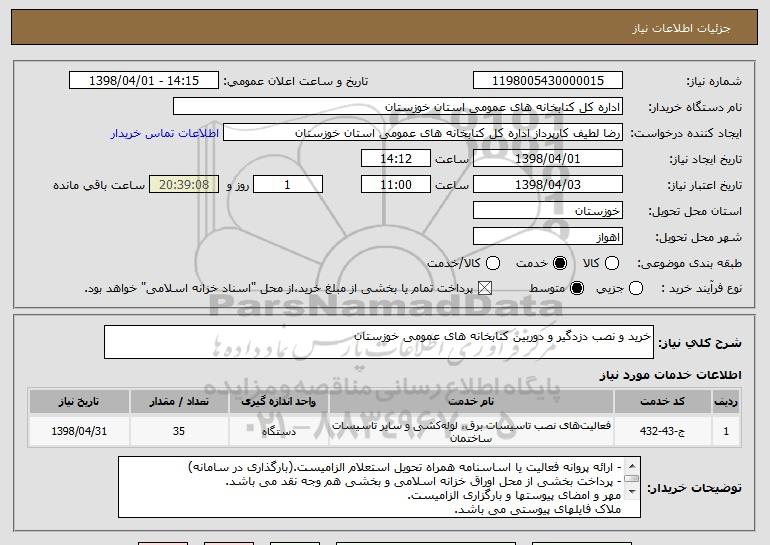Click the تاریخ ایجاد نیاز date field
This screenshot has height=545, width=770.
click(x=548, y=159)
